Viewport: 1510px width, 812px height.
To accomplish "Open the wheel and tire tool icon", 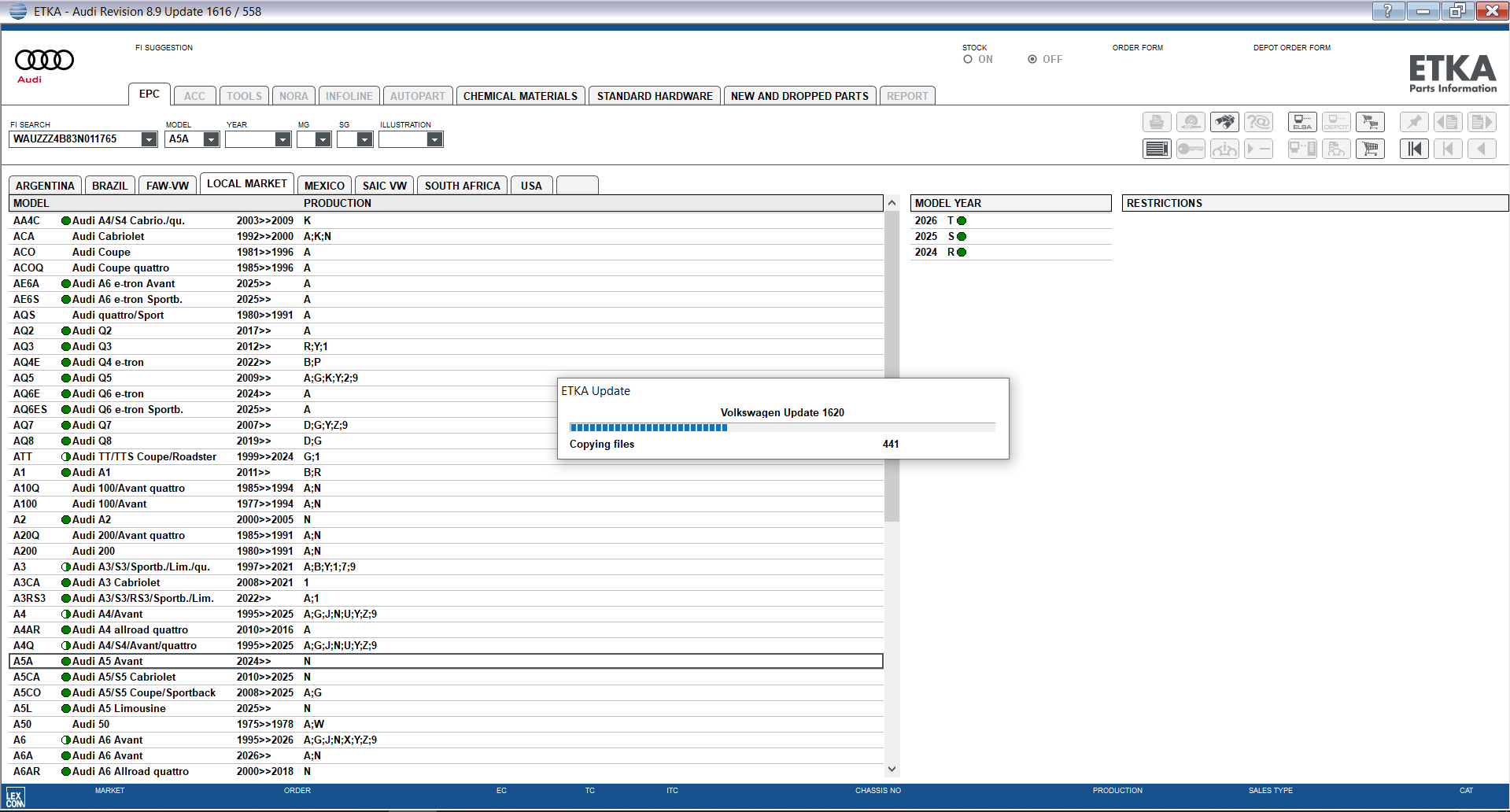I will point(1191,122).
